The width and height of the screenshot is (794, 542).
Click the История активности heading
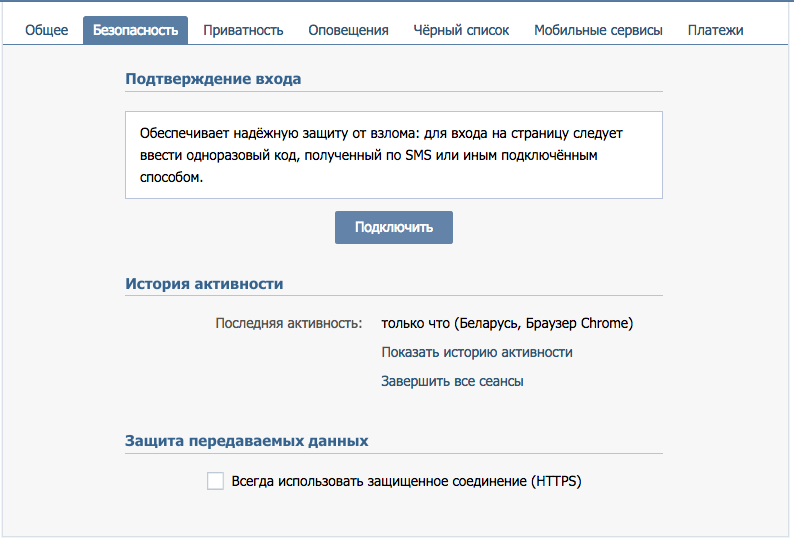[204, 283]
